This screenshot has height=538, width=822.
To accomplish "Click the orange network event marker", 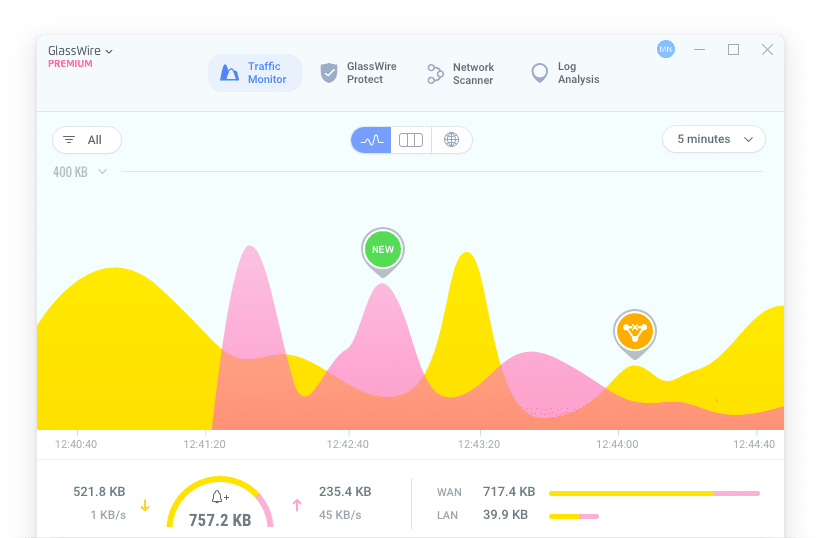I will pyautogui.click(x=634, y=331).
